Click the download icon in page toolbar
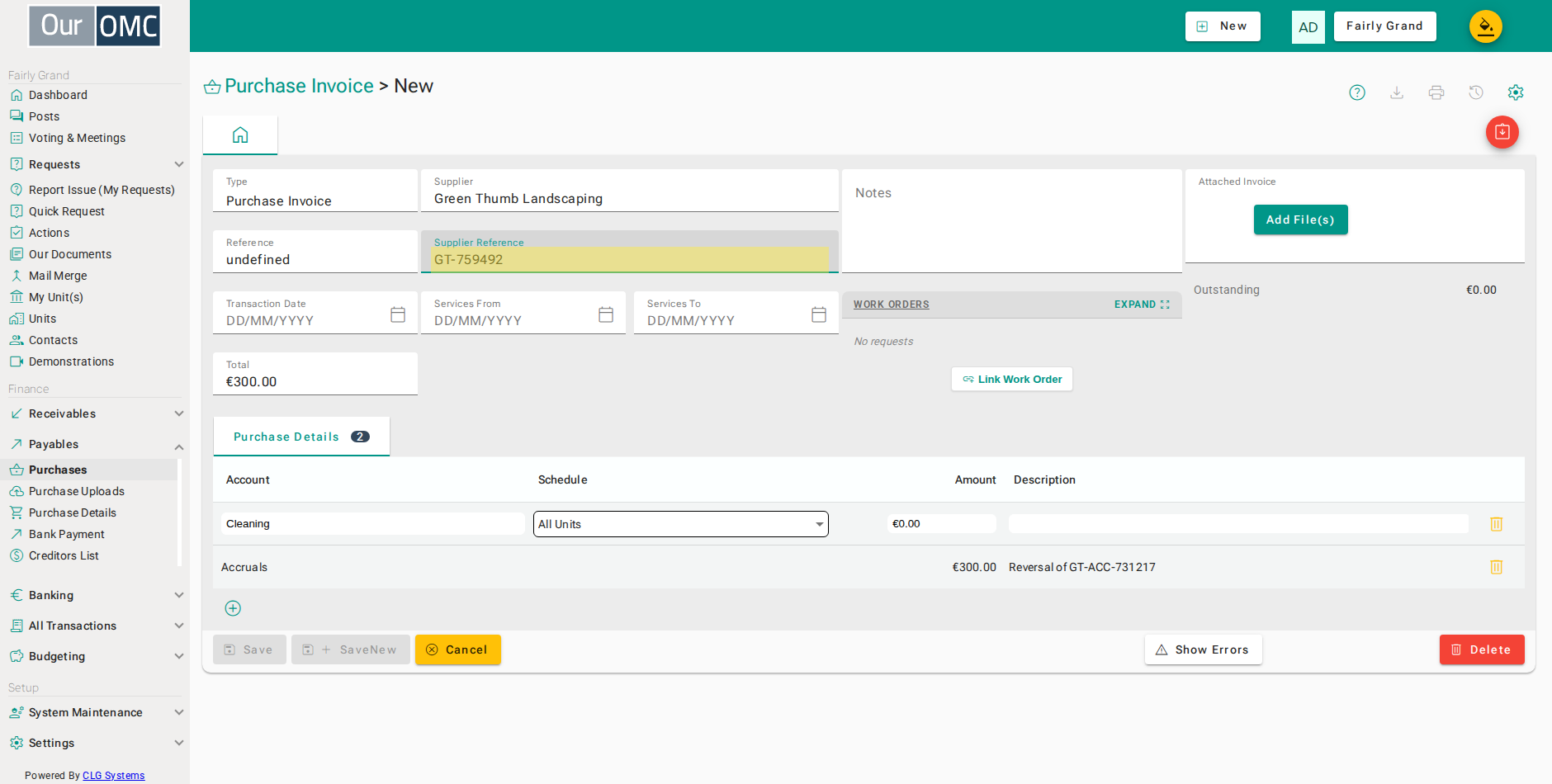 [x=1397, y=92]
